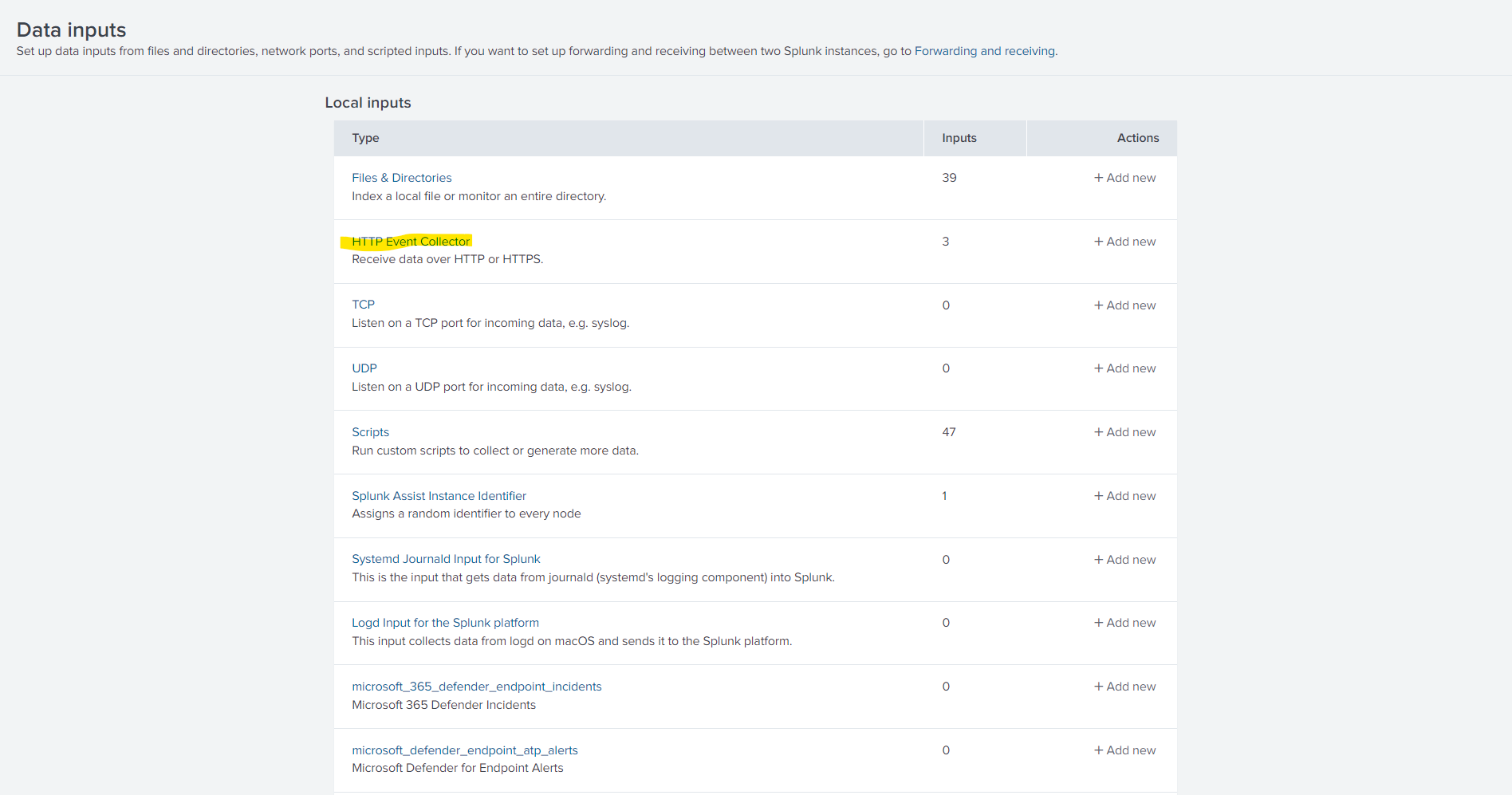
Task: Add new Logd input
Action: click(x=1124, y=623)
